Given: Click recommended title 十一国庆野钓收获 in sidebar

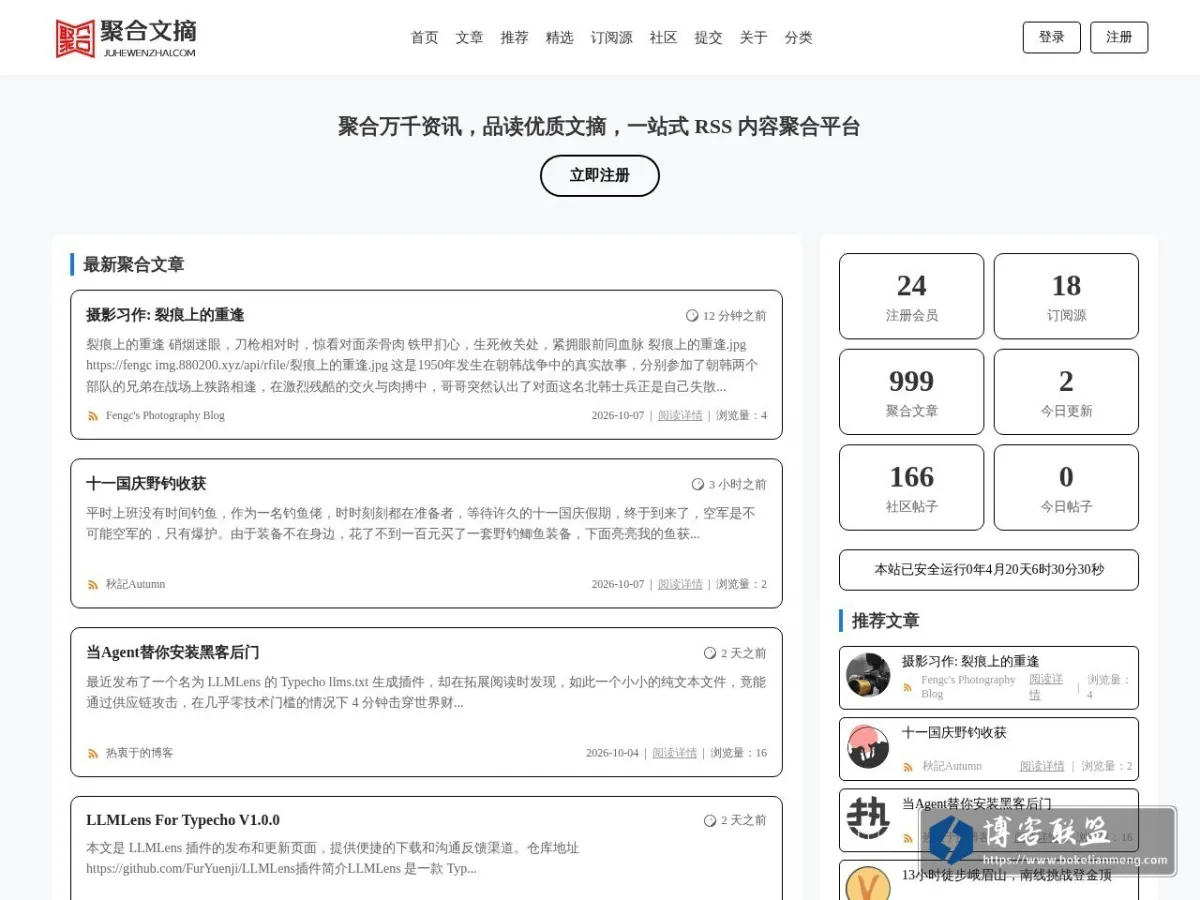Looking at the screenshot, I should point(954,733).
